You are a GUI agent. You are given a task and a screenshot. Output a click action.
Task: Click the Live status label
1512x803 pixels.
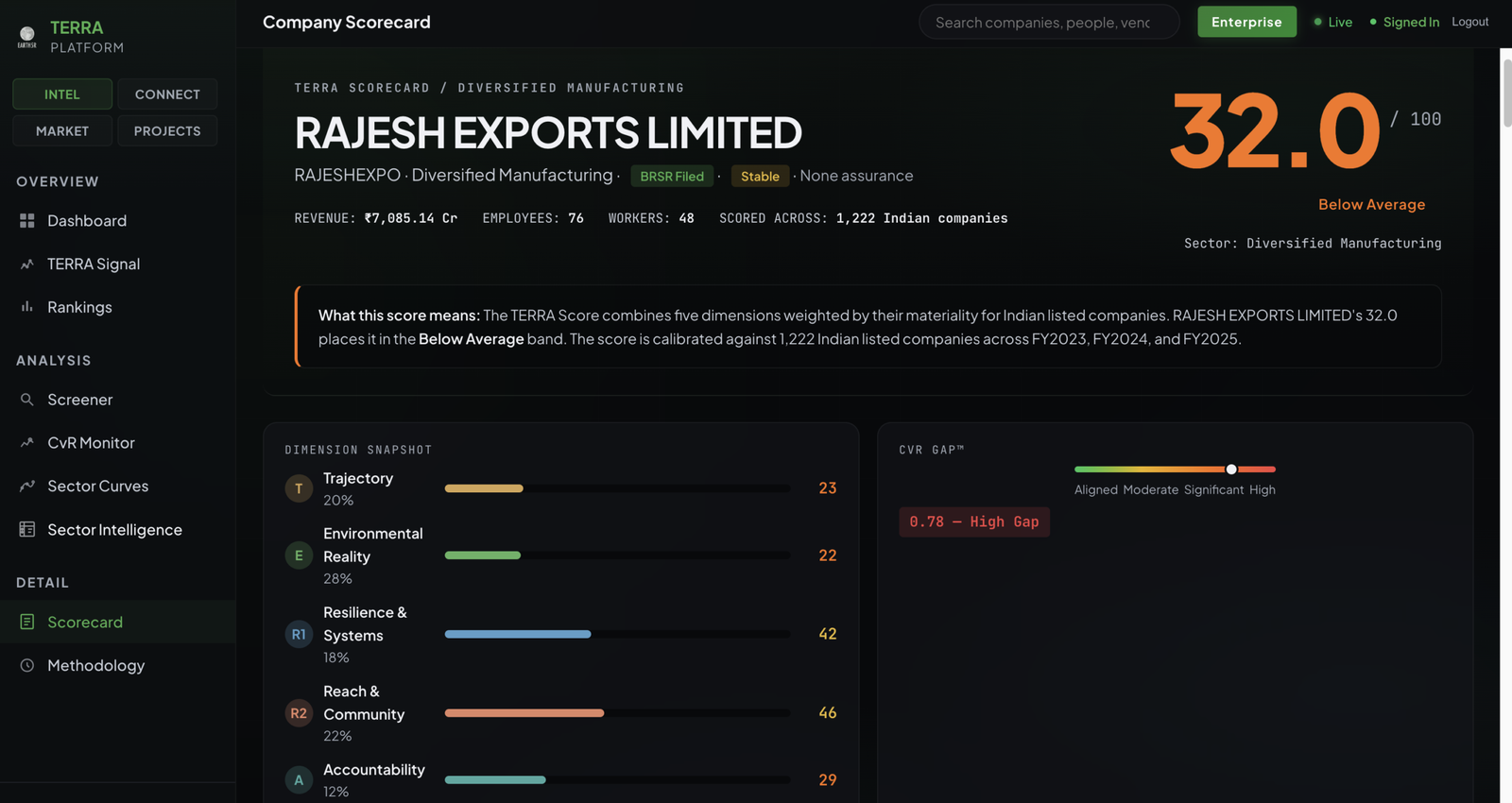pos(1340,22)
